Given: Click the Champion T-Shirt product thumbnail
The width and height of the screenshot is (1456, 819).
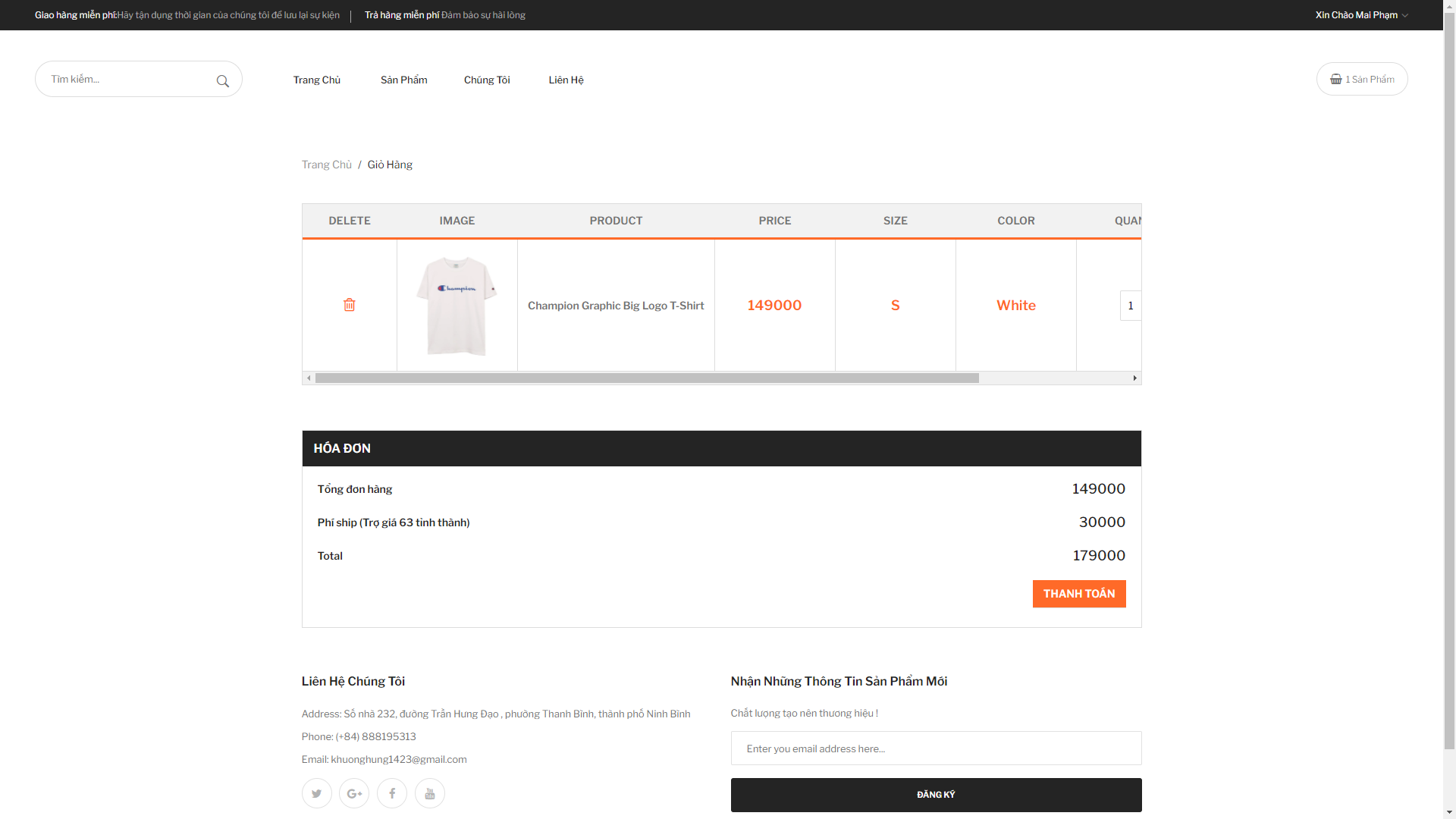Looking at the screenshot, I should tap(457, 306).
